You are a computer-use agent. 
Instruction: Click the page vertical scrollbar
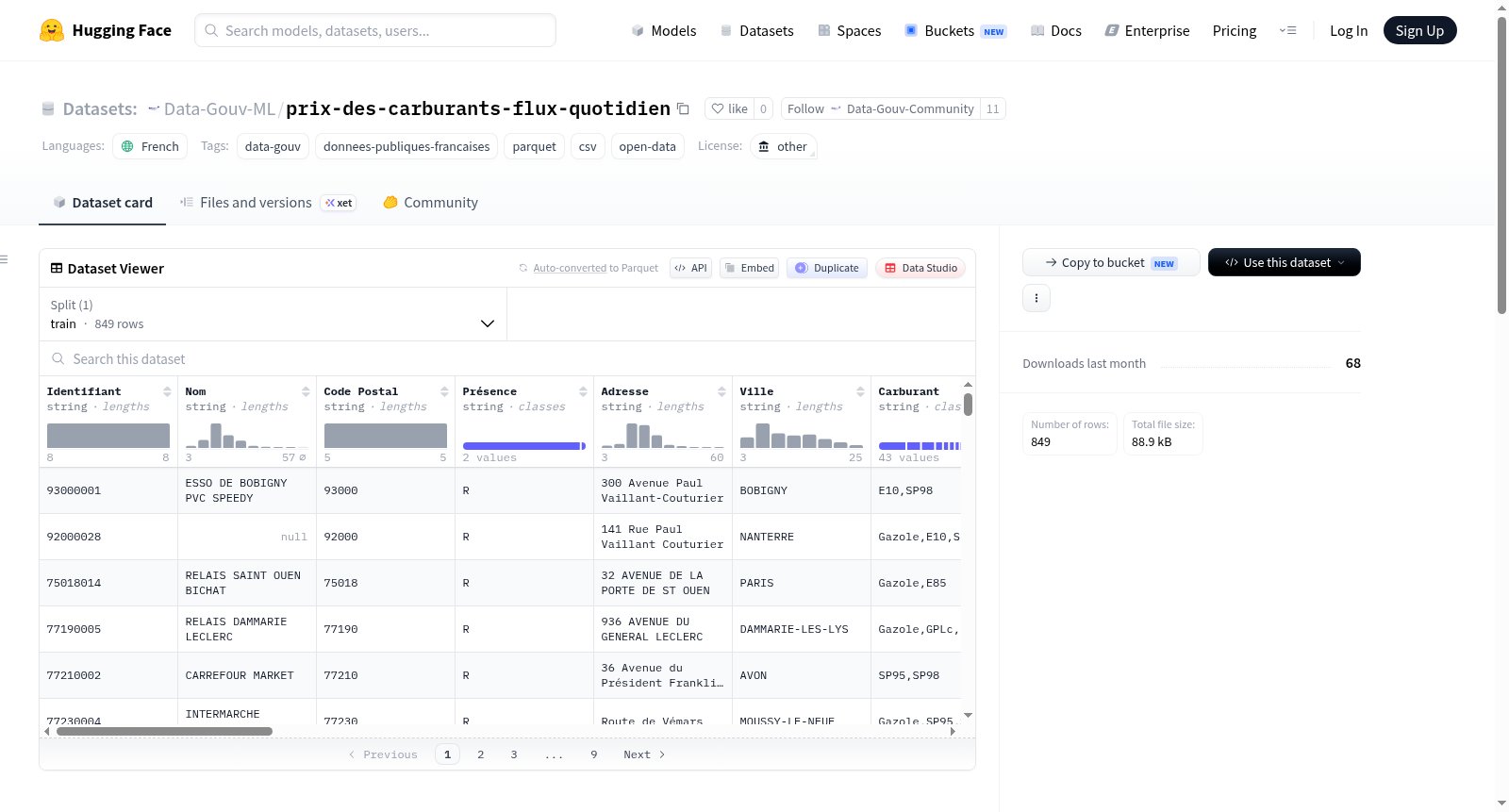click(x=1502, y=165)
